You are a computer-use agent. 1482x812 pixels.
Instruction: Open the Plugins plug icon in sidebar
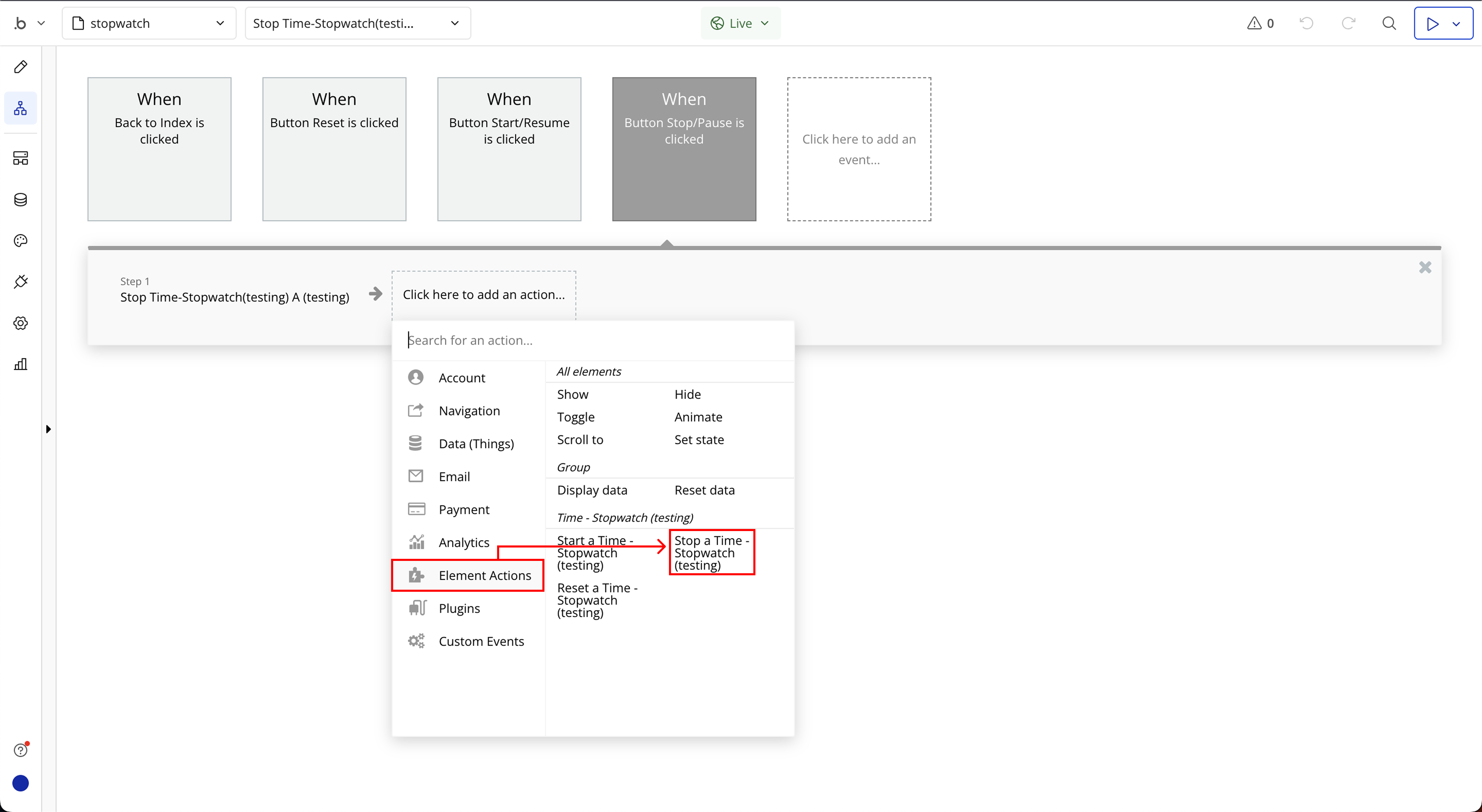21,282
